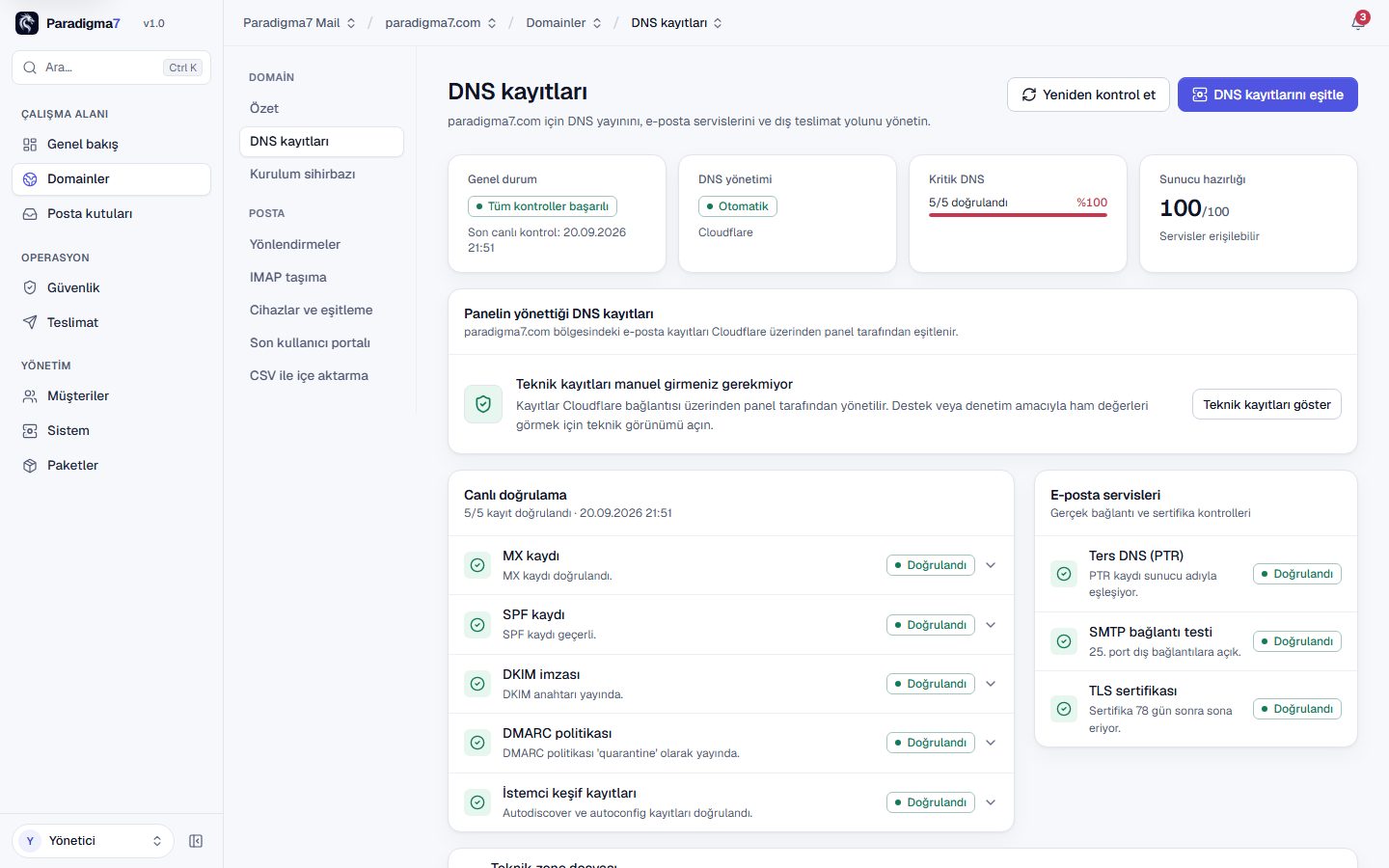The width and height of the screenshot is (1389, 868).
Task: Open the paradigma7.com breadcrumb dropdown
Action: [441, 23]
